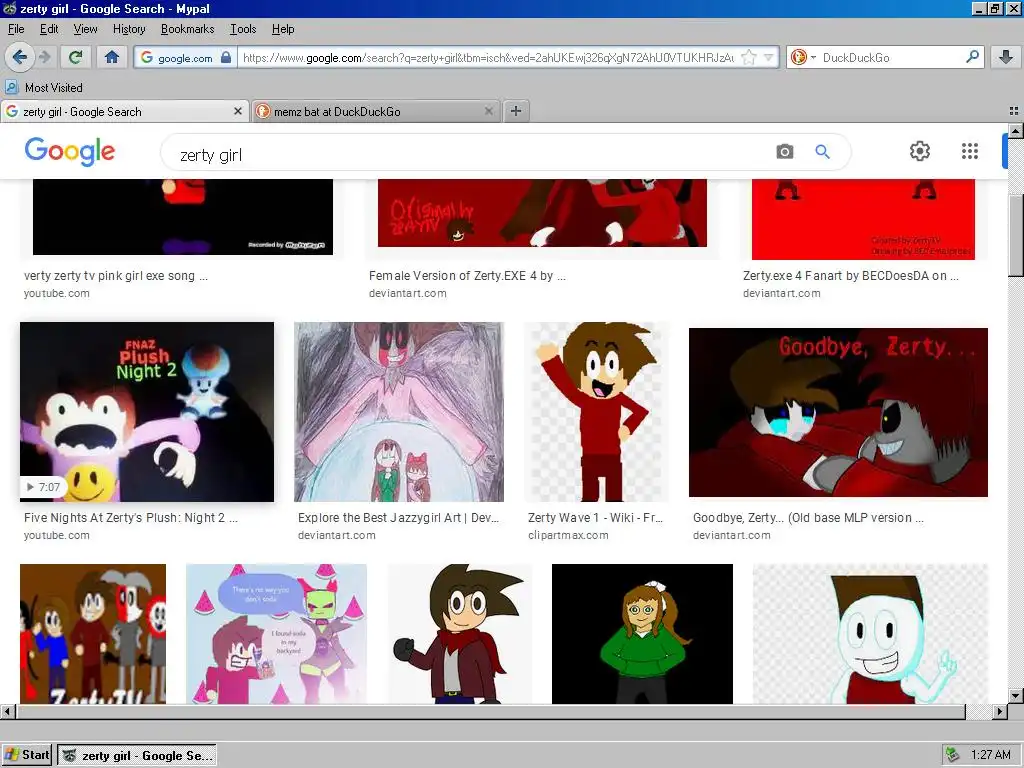Open the Zerty Wave 1 character thumbnail
Image resolution: width=1024 pixels, height=768 pixels.
coord(596,412)
